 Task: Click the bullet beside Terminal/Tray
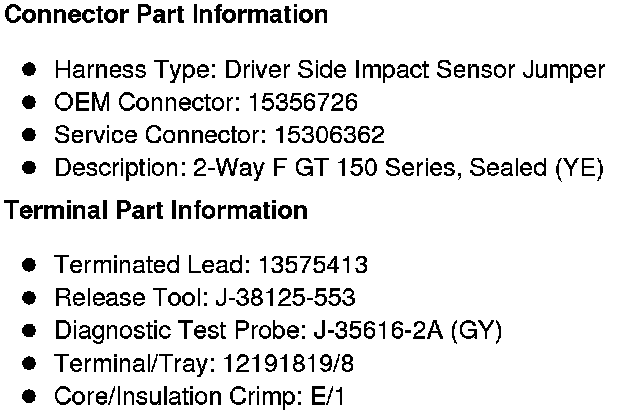coord(30,362)
